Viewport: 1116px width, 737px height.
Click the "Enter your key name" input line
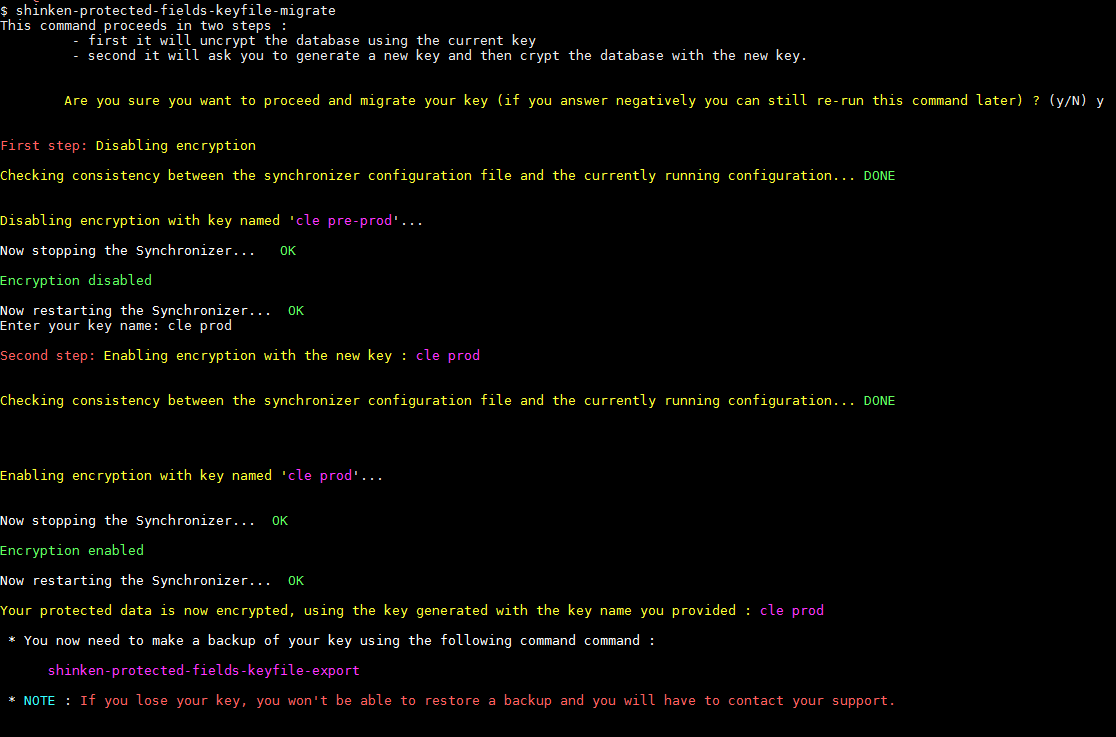[x=116, y=326]
